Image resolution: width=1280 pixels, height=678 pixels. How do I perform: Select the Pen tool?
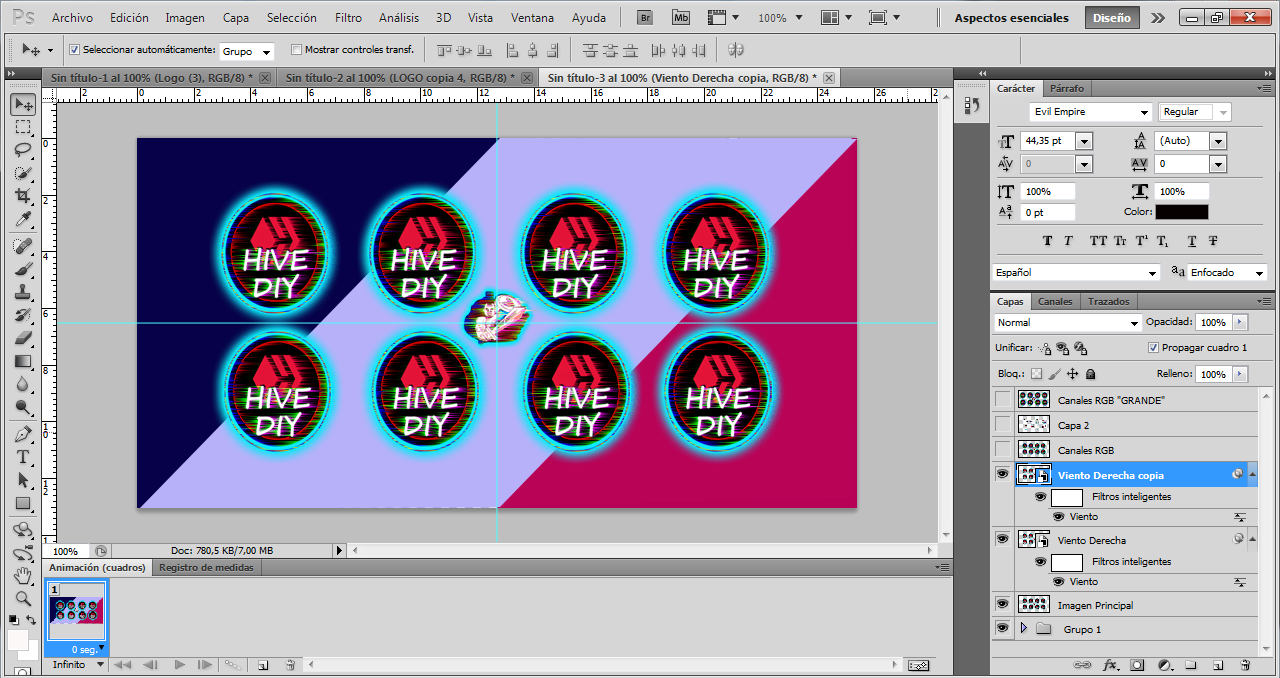tap(23, 434)
